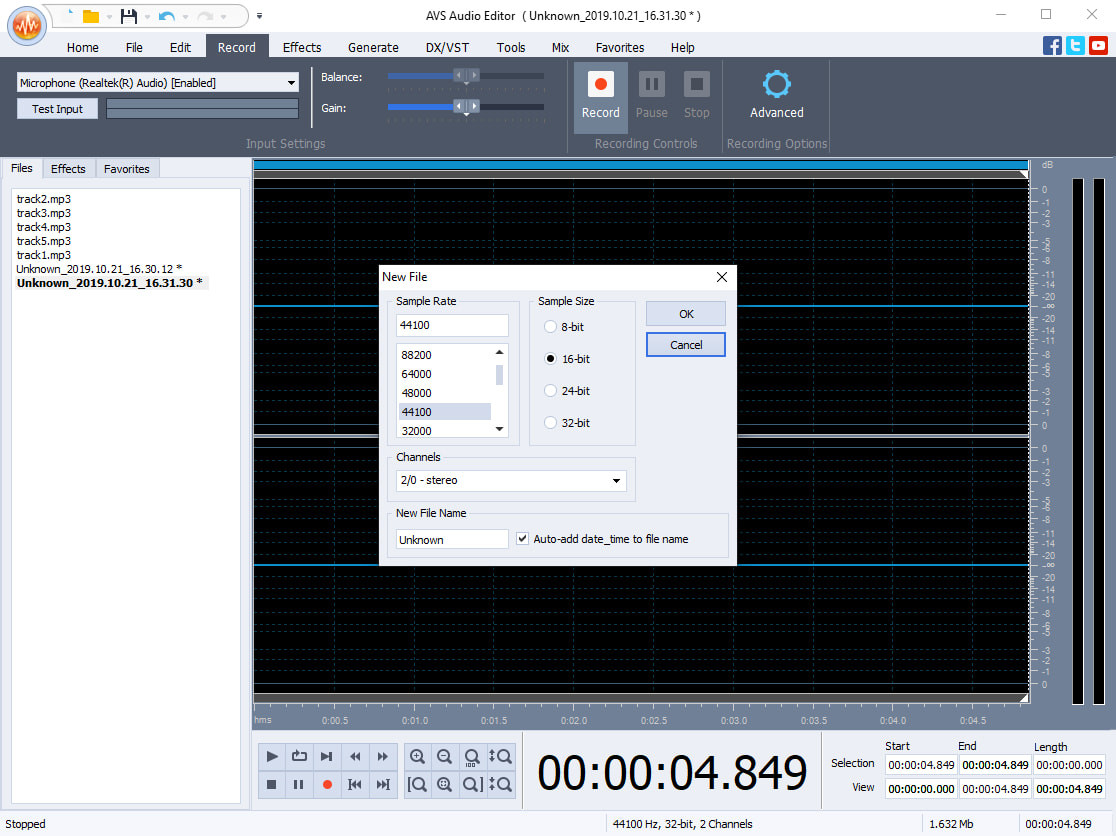1116x836 pixels.
Task: Zoom out of the waveform
Action: [x=444, y=756]
